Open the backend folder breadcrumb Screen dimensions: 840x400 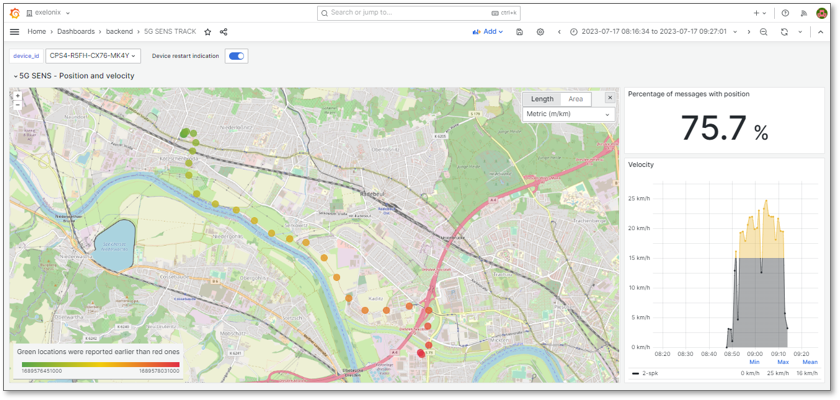click(x=119, y=32)
